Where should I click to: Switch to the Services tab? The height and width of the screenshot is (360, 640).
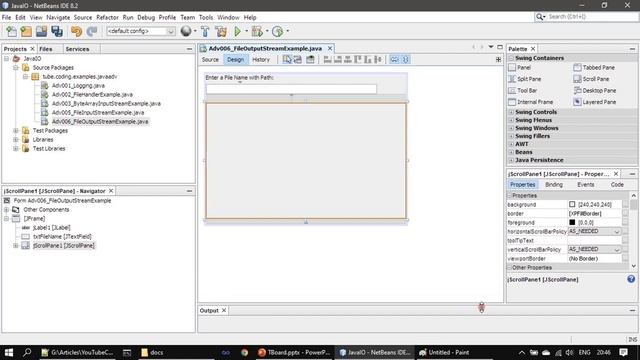(x=77, y=49)
